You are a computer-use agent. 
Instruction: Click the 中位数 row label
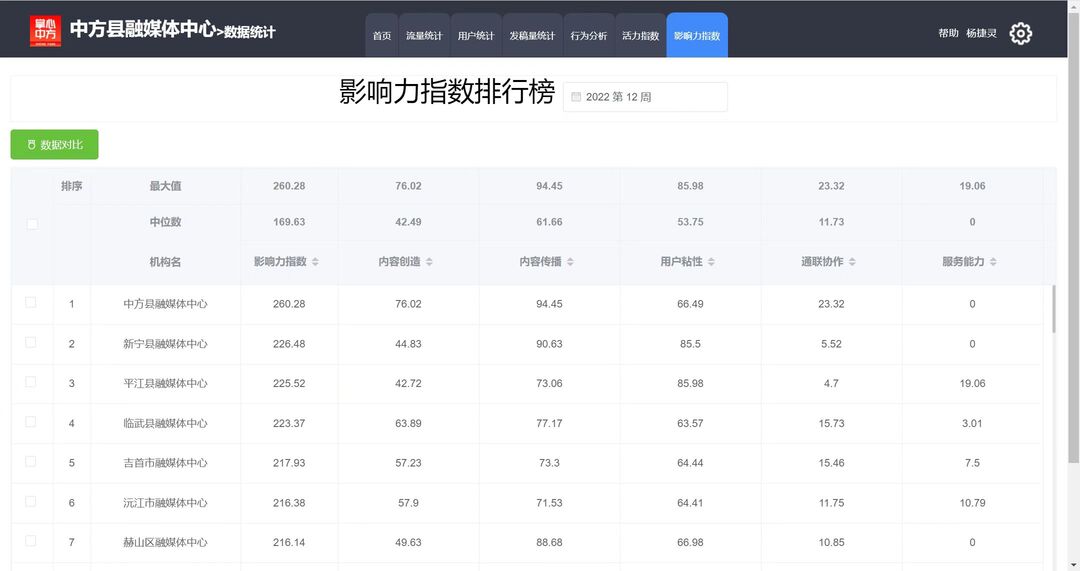165,222
